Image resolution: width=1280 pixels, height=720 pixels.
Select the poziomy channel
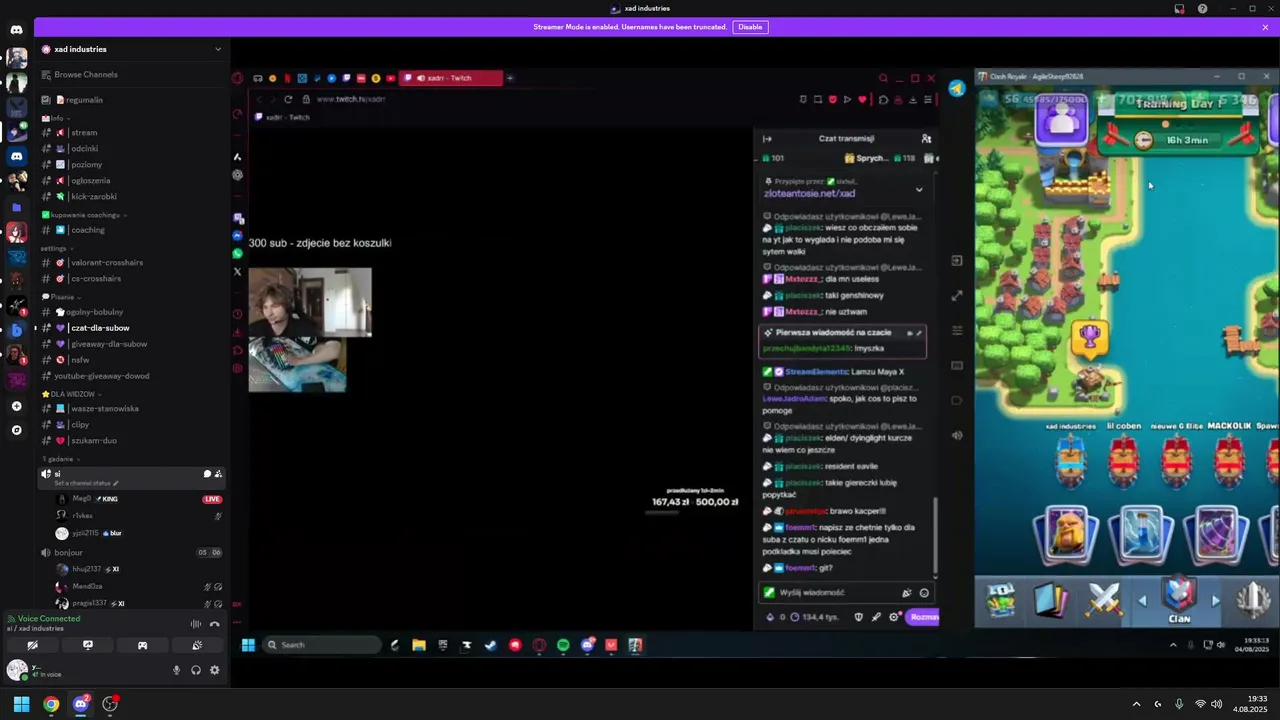point(86,165)
